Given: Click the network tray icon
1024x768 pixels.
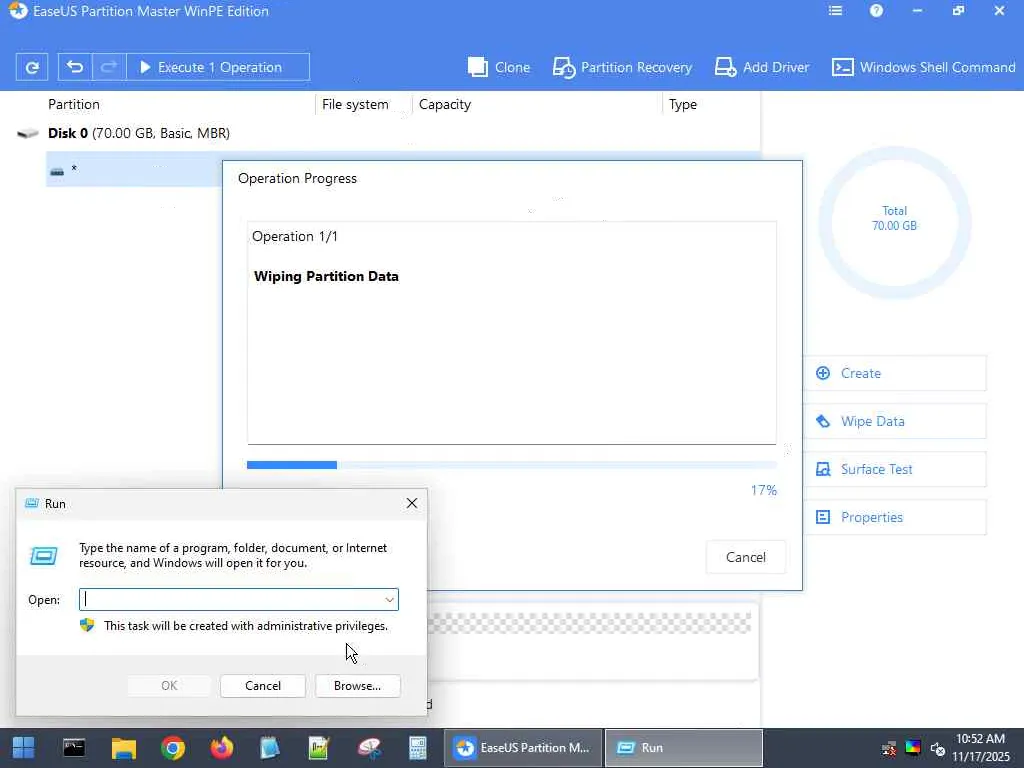Looking at the screenshot, I should (889, 748).
